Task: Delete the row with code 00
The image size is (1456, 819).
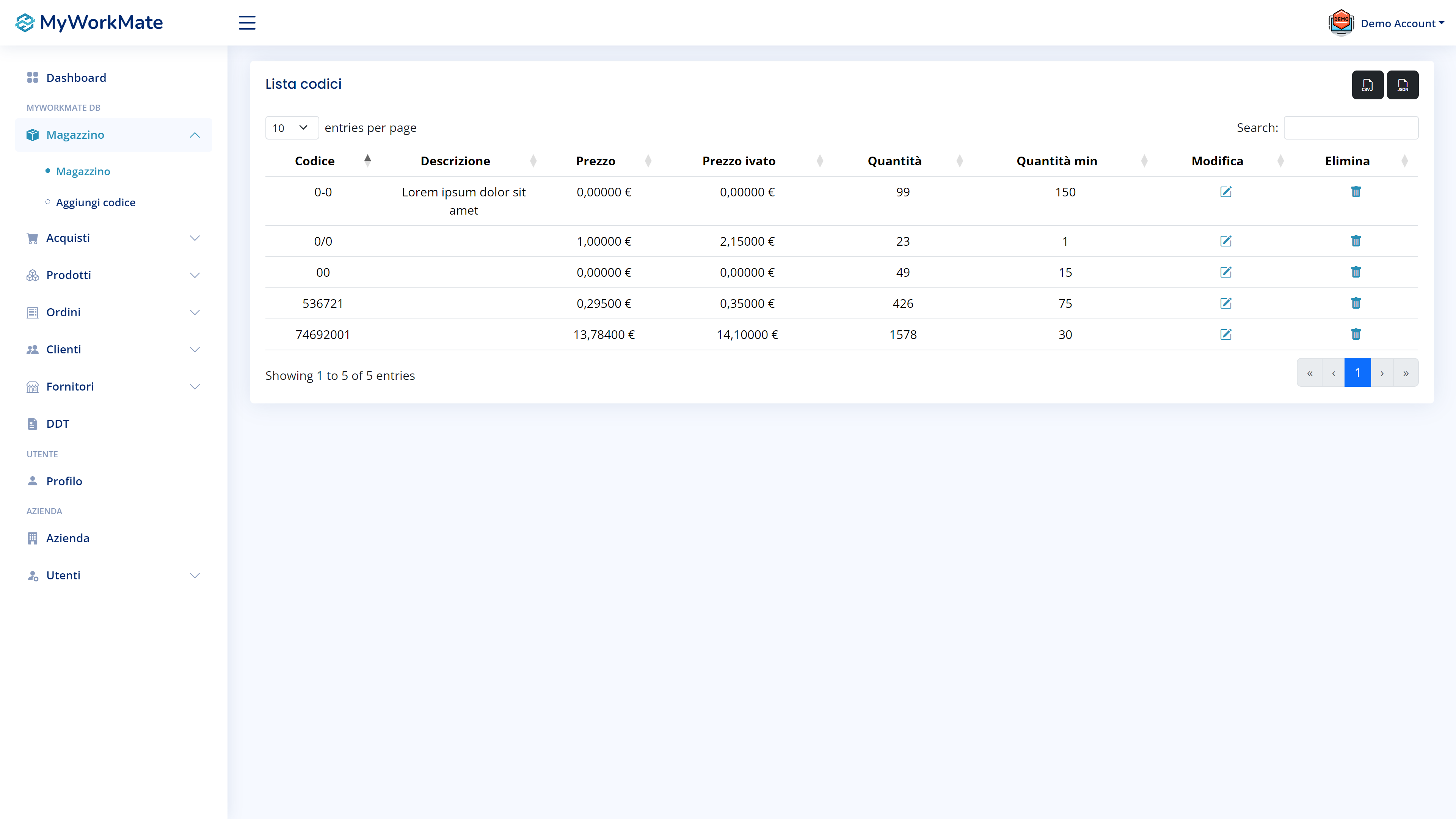Action: pyautogui.click(x=1356, y=273)
